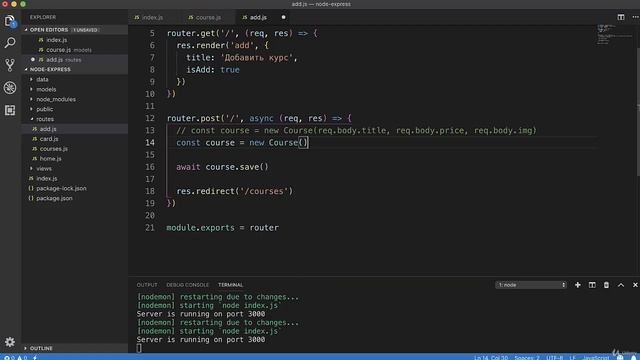Switch to the index.js editor tab
640x360 pixels.
pos(153,17)
